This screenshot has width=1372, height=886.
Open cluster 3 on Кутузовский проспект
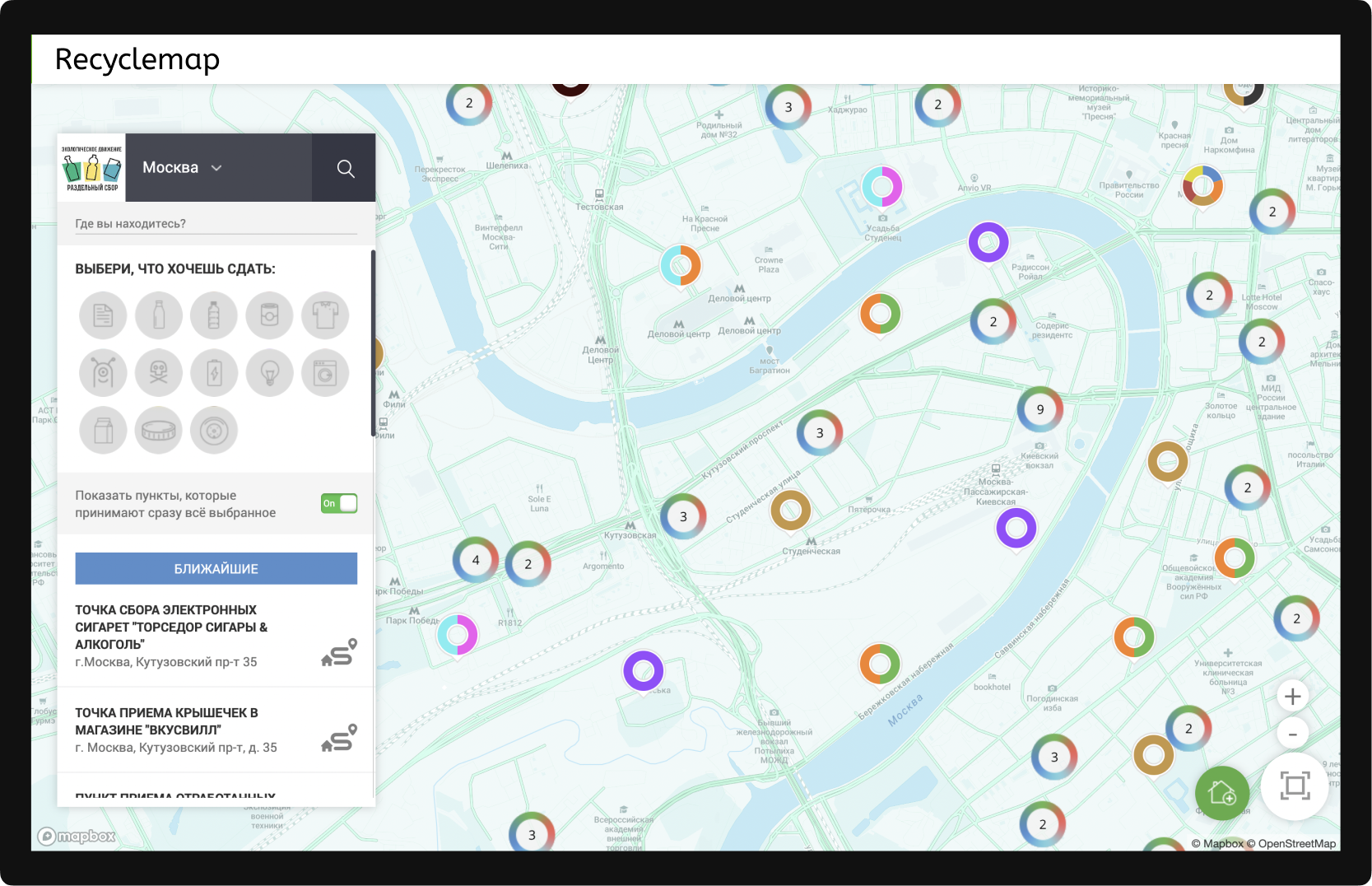pyautogui.click(x=820, y=433)
